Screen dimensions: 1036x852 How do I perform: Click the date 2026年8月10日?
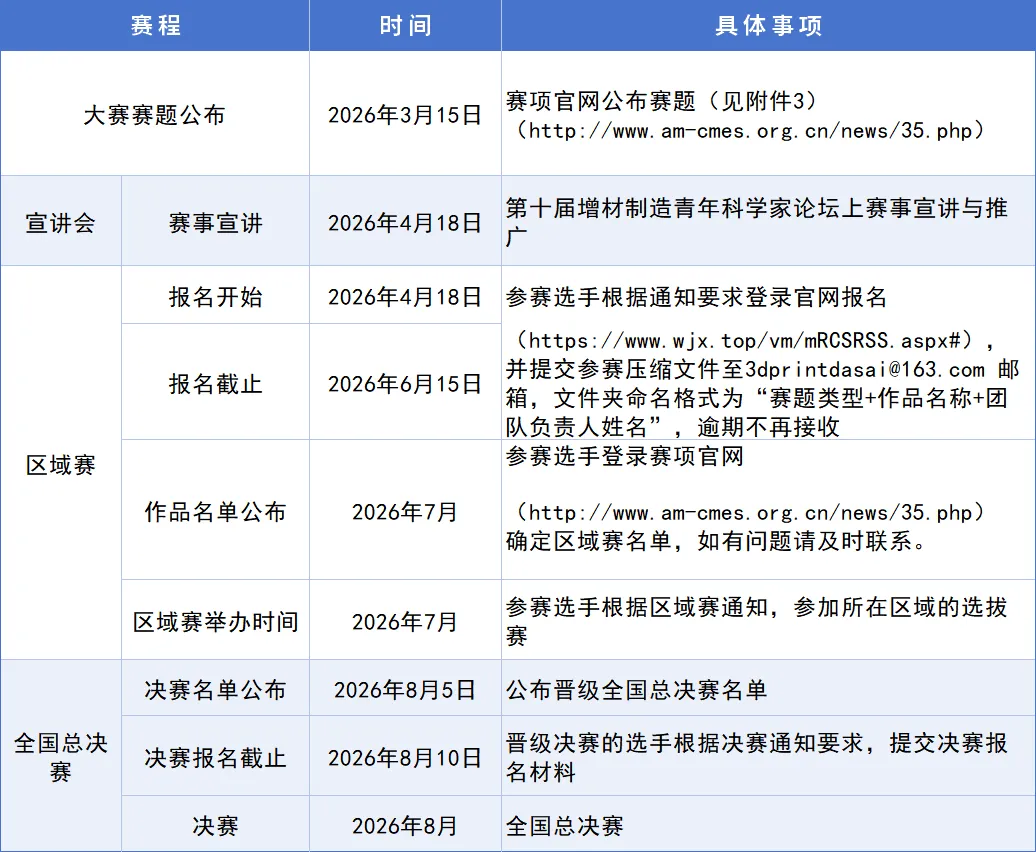pos(404,756)
